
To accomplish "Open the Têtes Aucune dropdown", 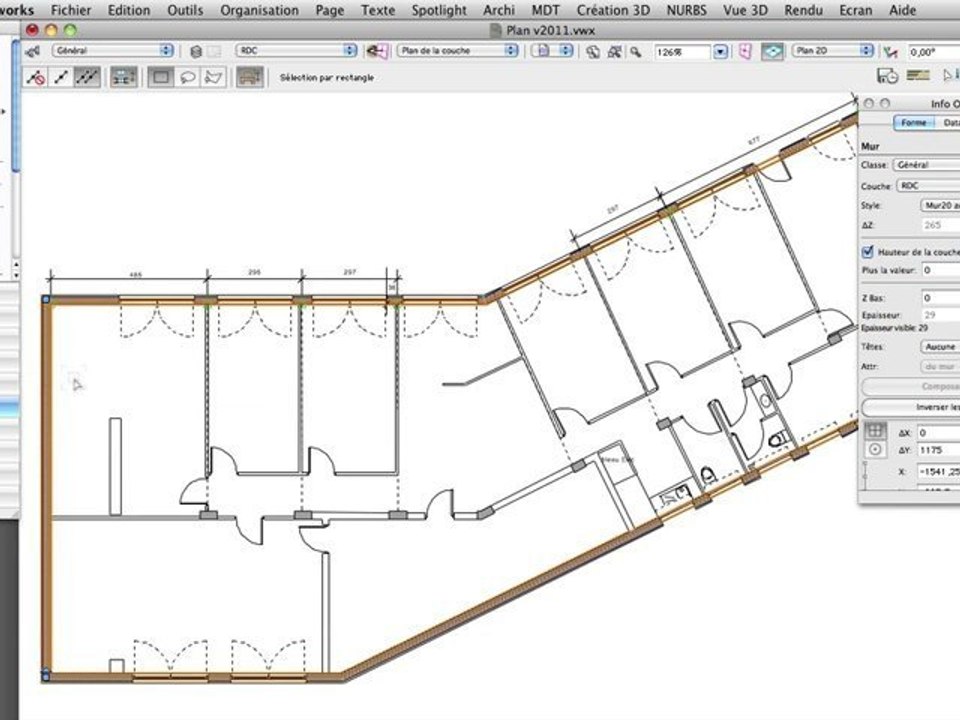I will point(940,347).
